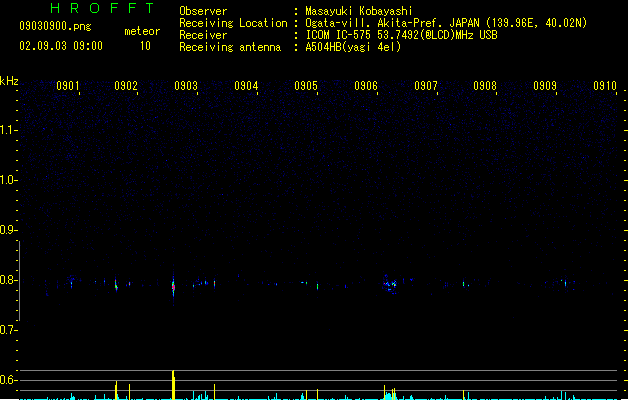Screen dimensions: 629x400
Task: Click the 0.8 kHz axis label
Action: [x=8, y=280]
